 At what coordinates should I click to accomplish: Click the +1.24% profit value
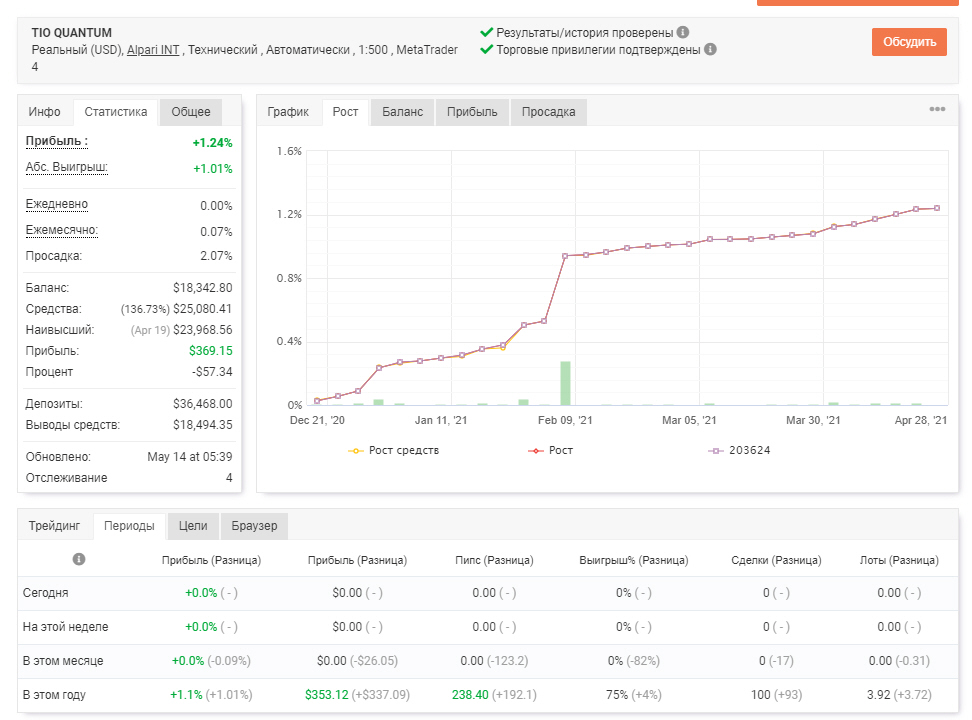pos(212,143)
